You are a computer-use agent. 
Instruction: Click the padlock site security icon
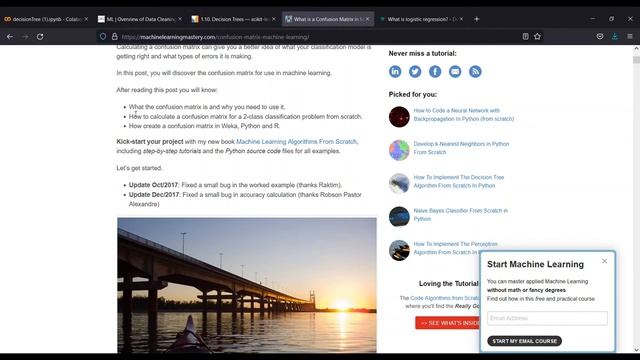click(x=115, y=37)
